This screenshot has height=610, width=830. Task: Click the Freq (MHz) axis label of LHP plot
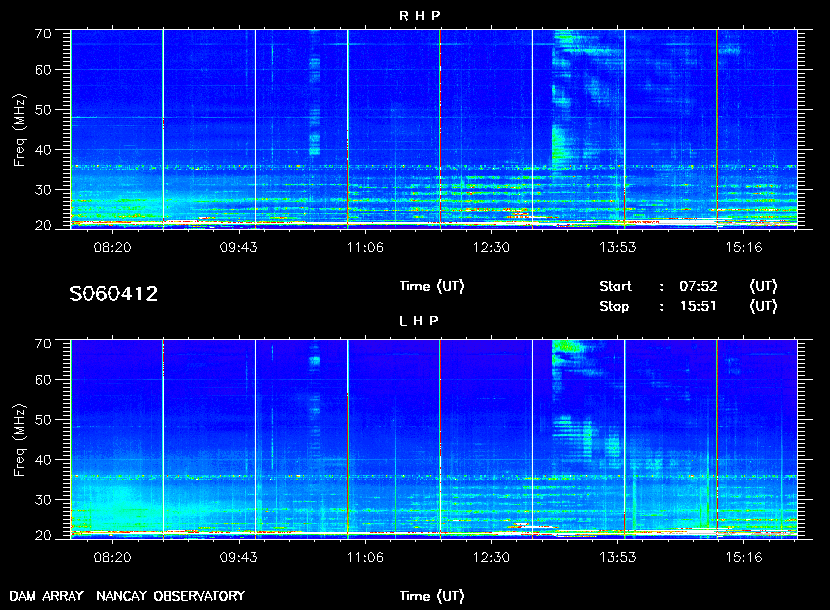pyautogui.click(x=20, y=441)
